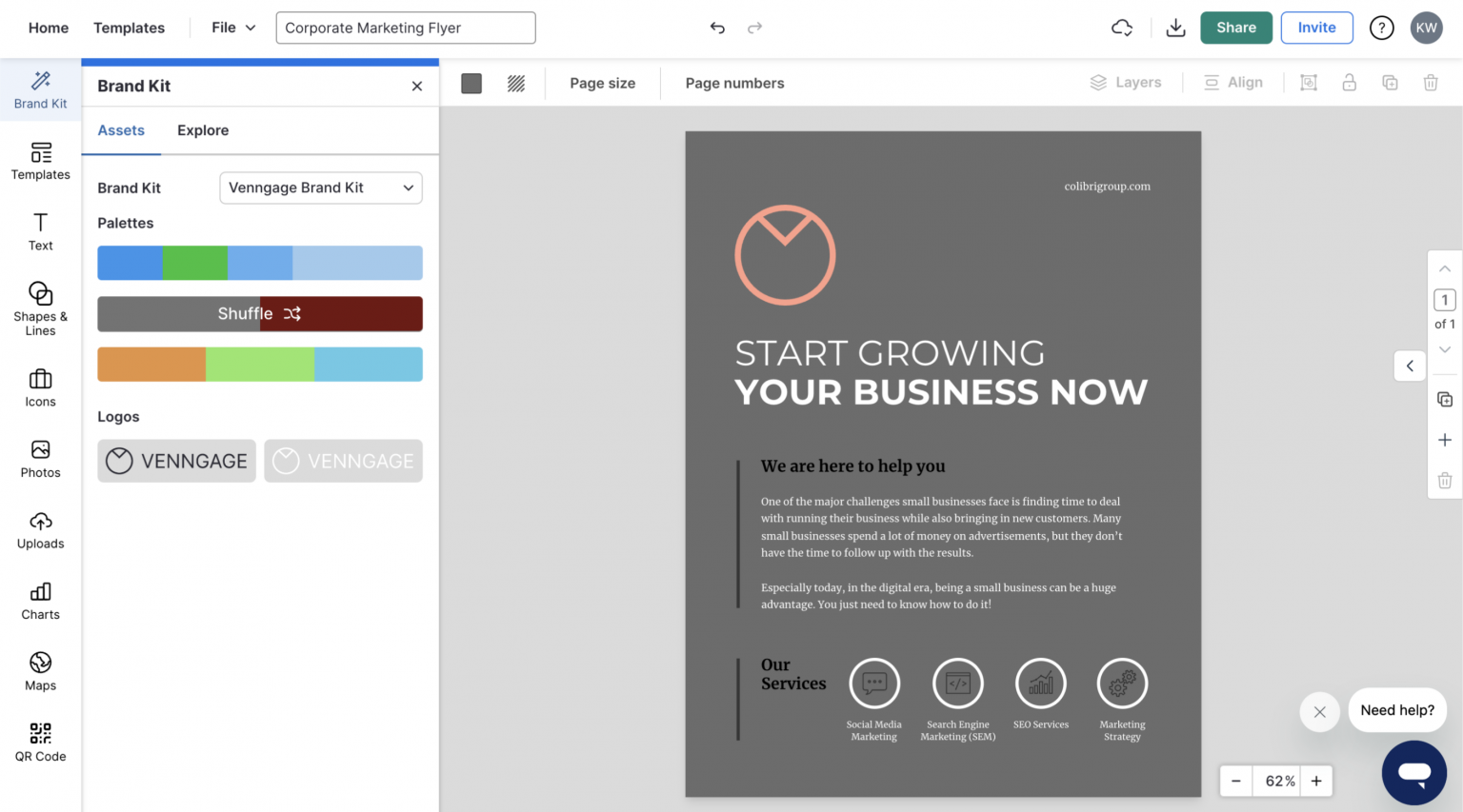1463x812 pixels.
Task: Lock the selected element with the padlock icon
Action: [x=1349, y=83]
